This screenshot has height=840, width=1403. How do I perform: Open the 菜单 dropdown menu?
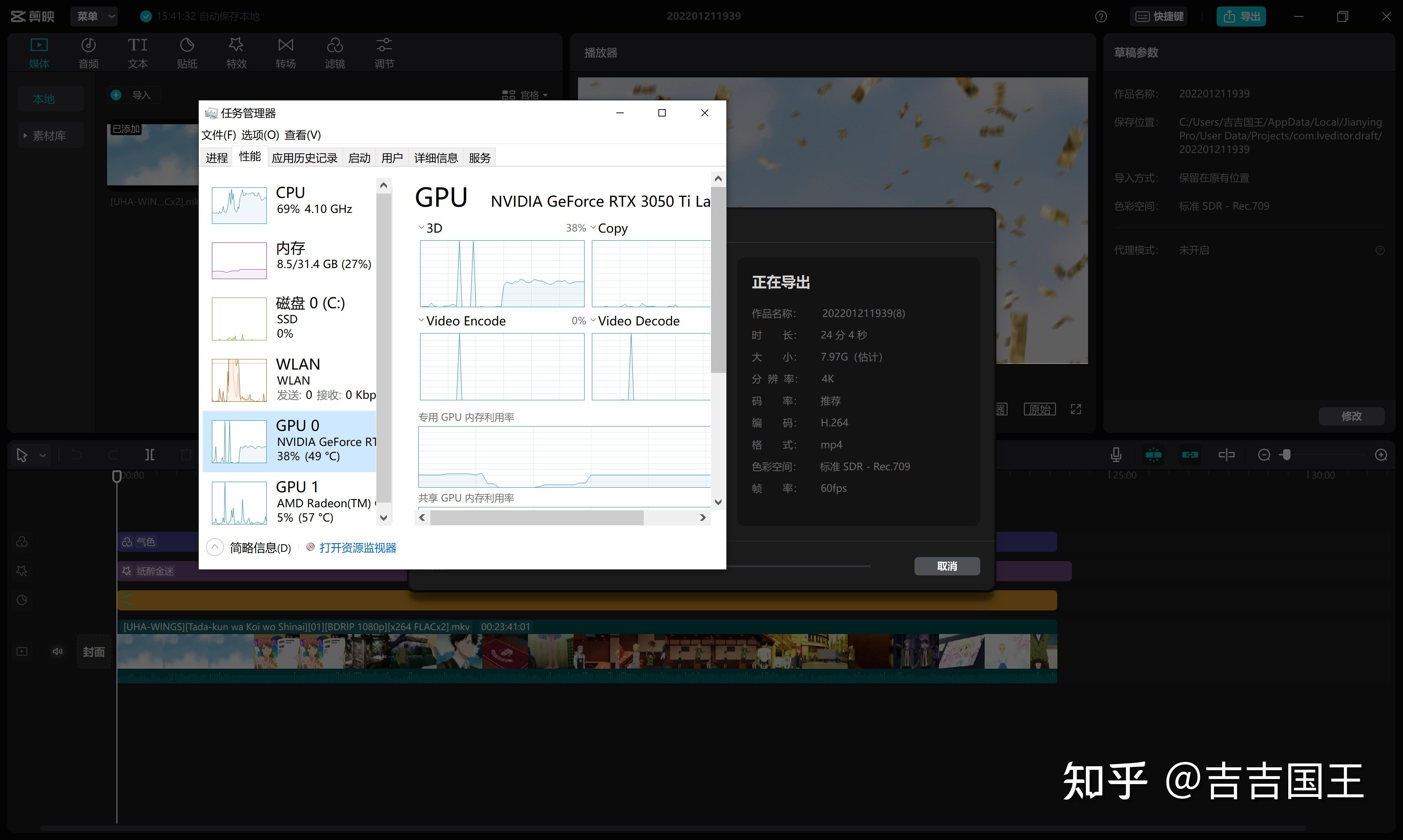(95, 16)
